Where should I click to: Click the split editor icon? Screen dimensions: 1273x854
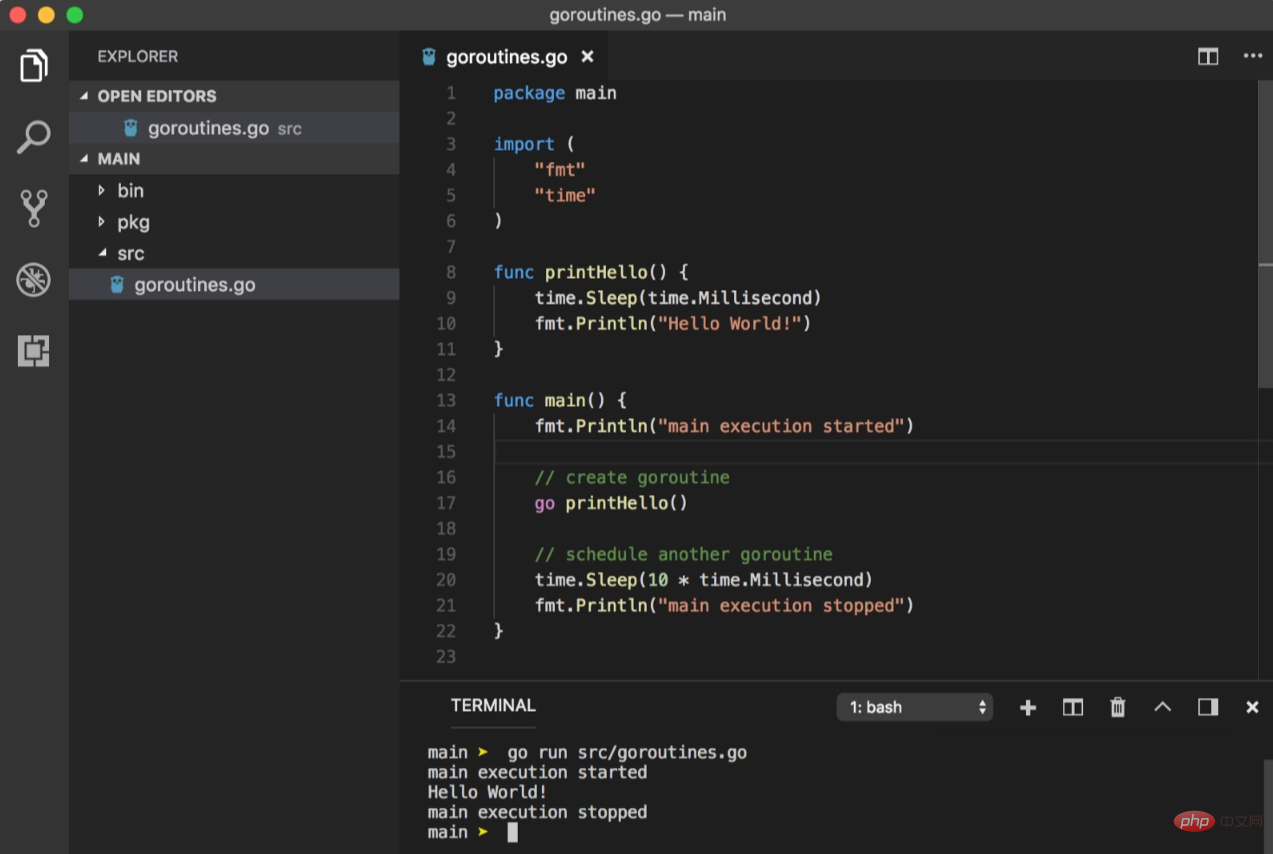[x=1208, y=57]
